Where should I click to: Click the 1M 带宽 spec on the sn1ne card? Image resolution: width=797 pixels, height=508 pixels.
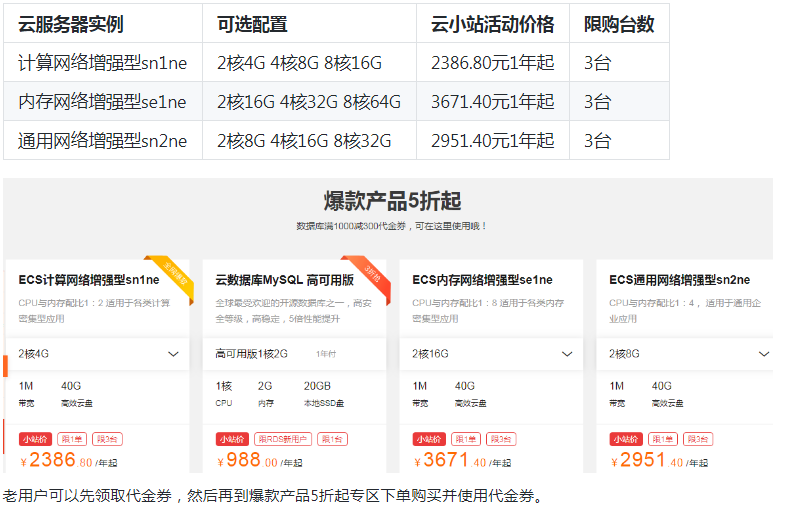[26, 394]
